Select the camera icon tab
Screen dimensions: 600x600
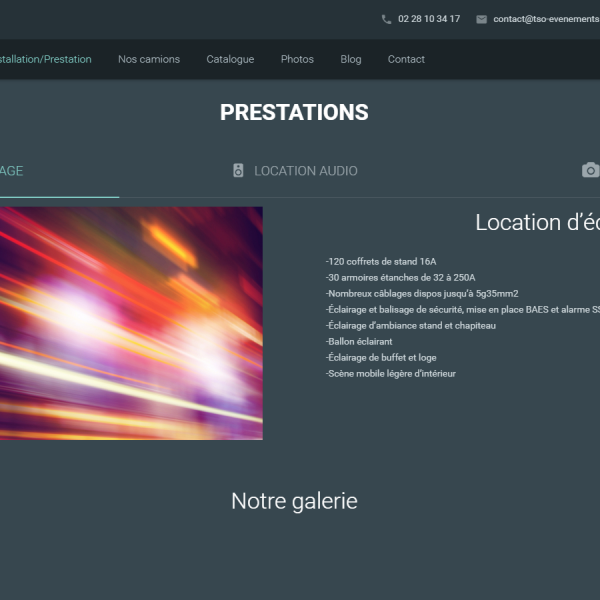[590, 171]
